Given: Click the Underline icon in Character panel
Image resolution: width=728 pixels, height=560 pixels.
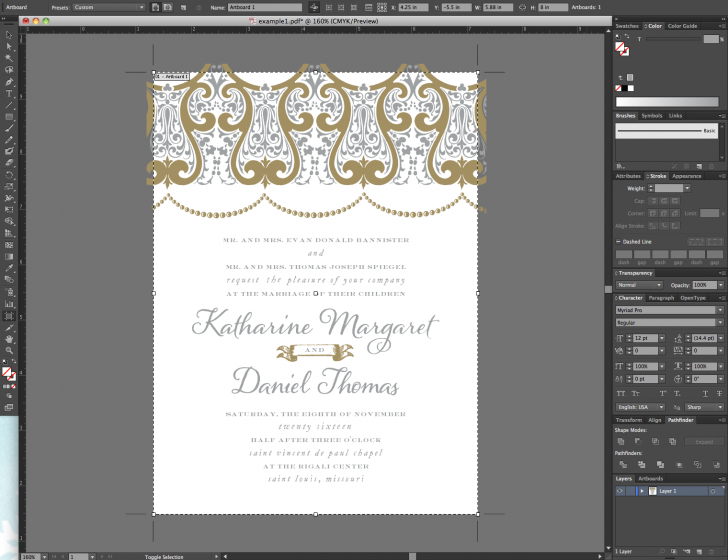Looking at the screenshot, I should coord(705,394).
